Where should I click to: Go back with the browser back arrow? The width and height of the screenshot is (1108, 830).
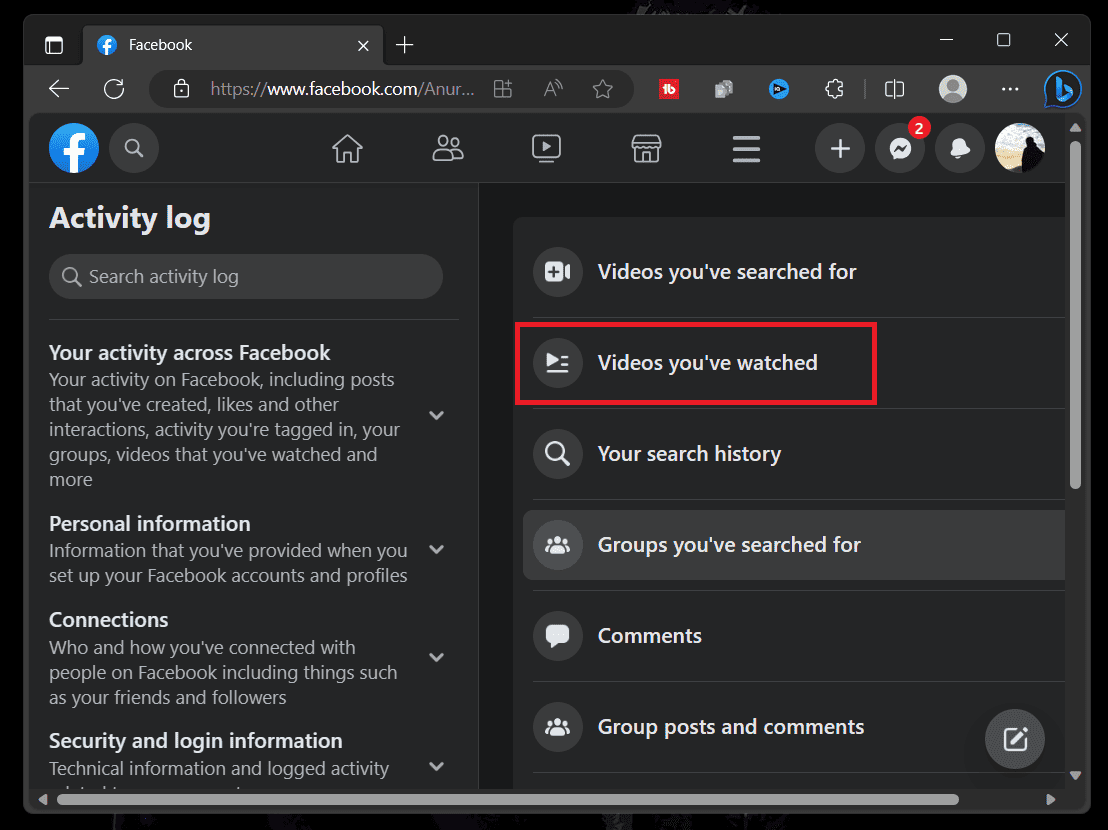click(59, 89)
